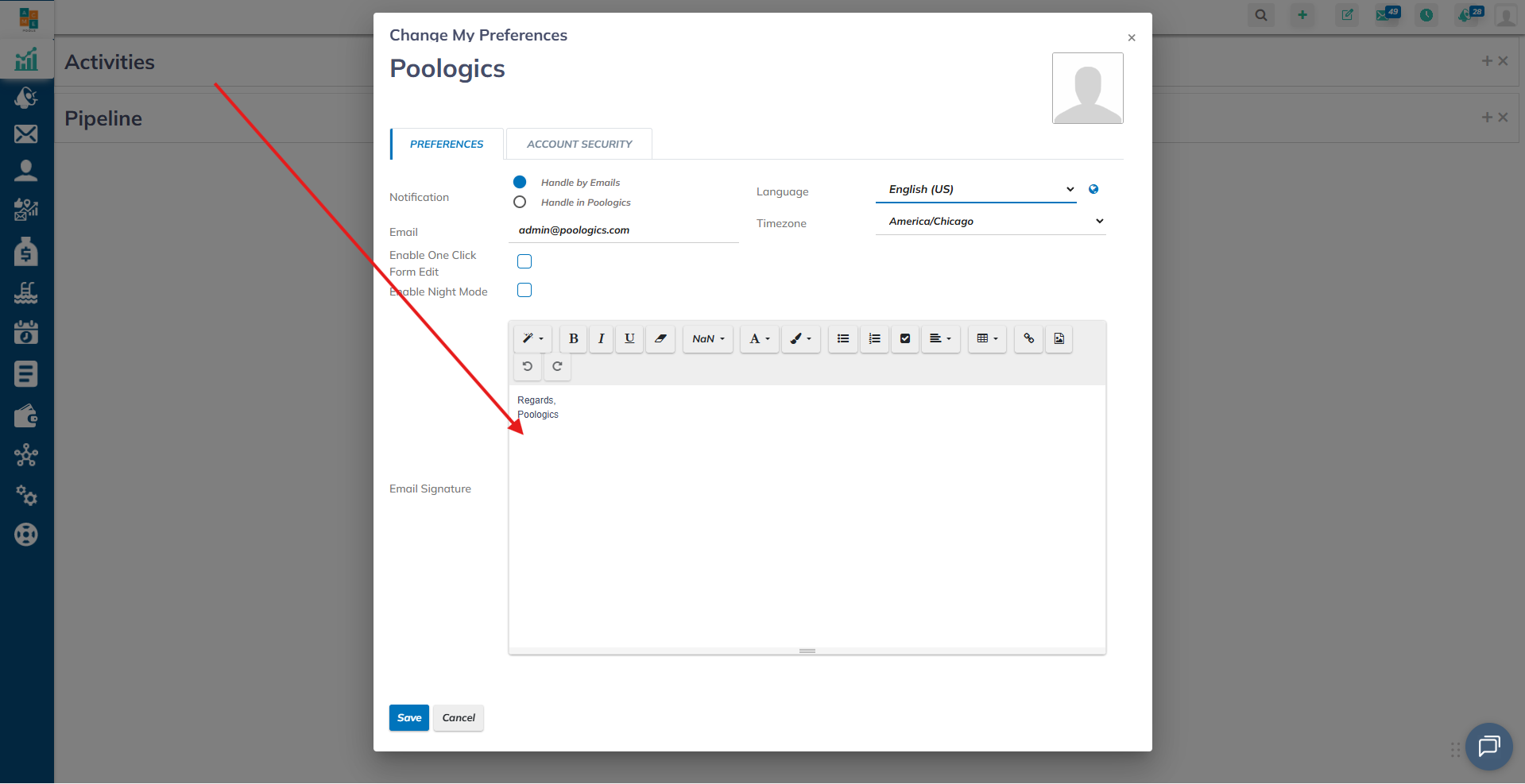Select the Handle by Emails radio option
The width and height of the screenshot is (1525, 784).
[x=520, y=183]
